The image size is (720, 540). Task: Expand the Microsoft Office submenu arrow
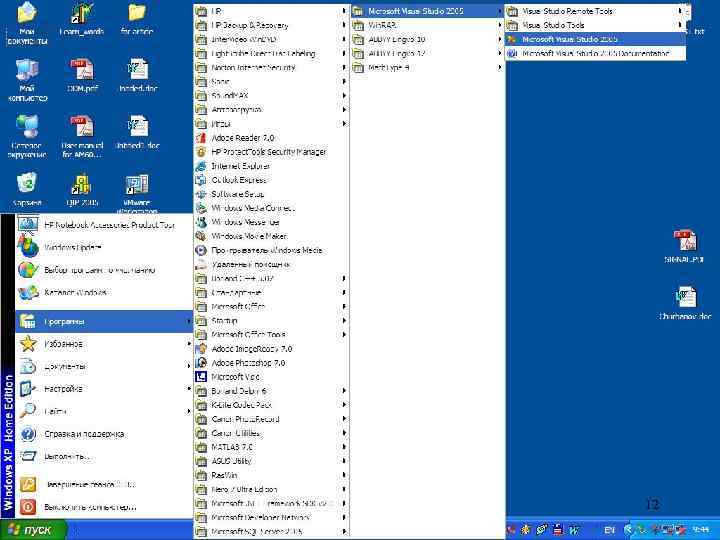coord(344,307)
